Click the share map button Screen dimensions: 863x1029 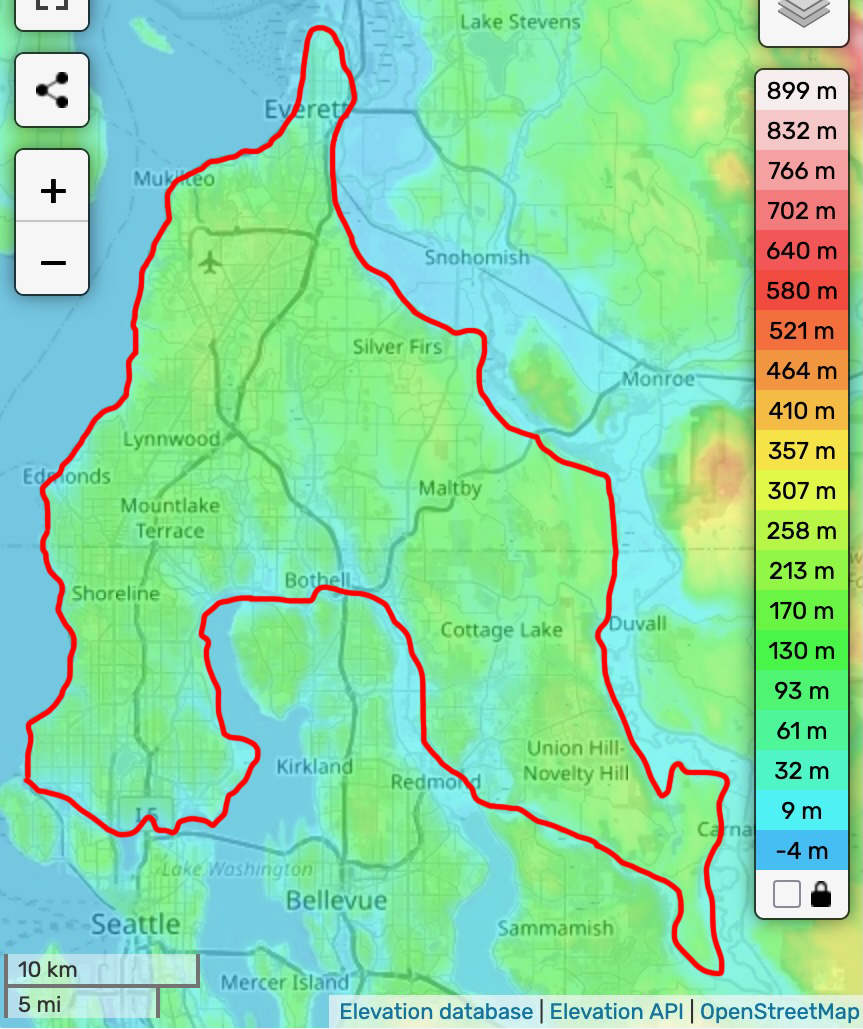click(x=52, y=90)
